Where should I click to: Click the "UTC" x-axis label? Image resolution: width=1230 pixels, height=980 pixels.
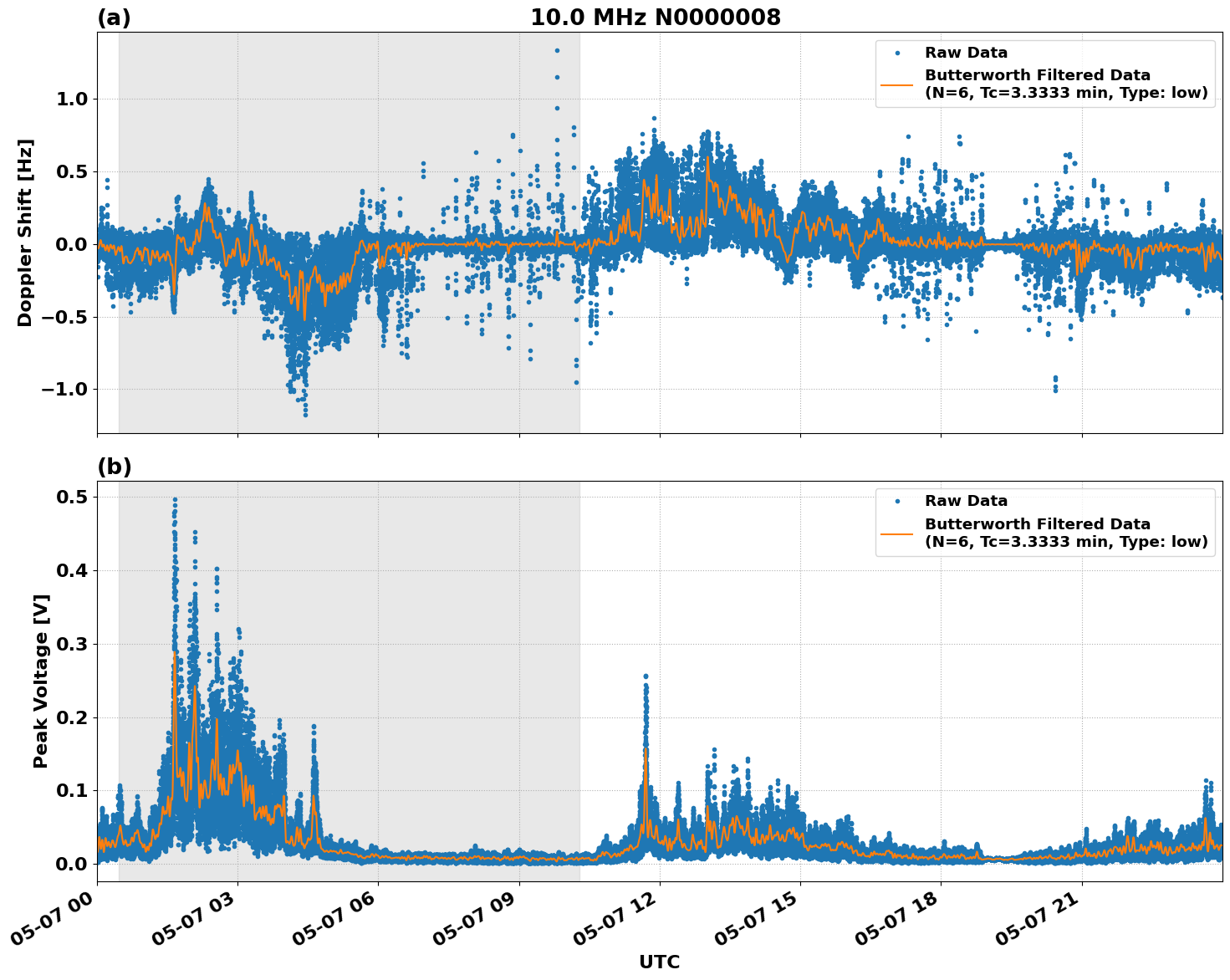(x=660, y=962)
